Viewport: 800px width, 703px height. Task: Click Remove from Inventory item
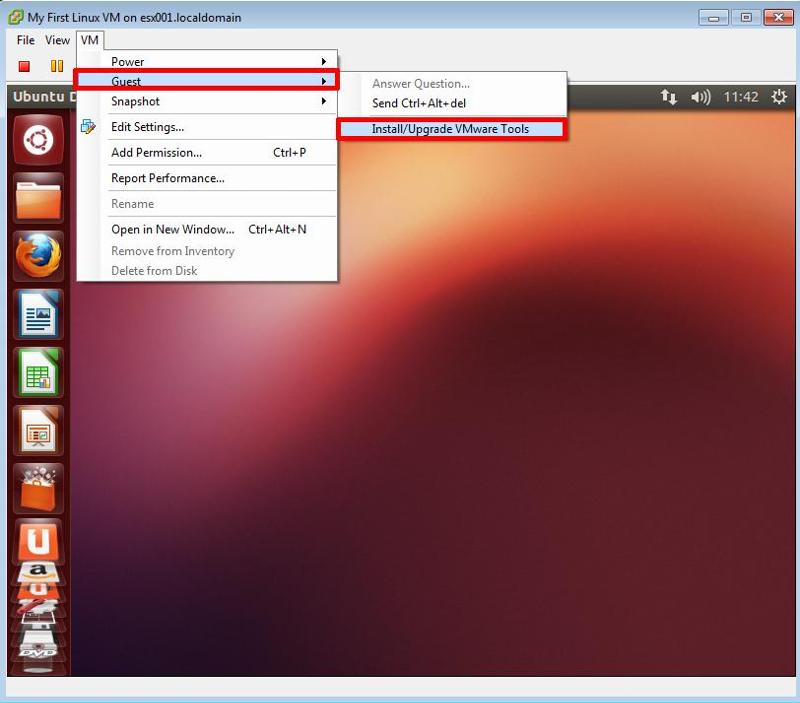point(207,250)
